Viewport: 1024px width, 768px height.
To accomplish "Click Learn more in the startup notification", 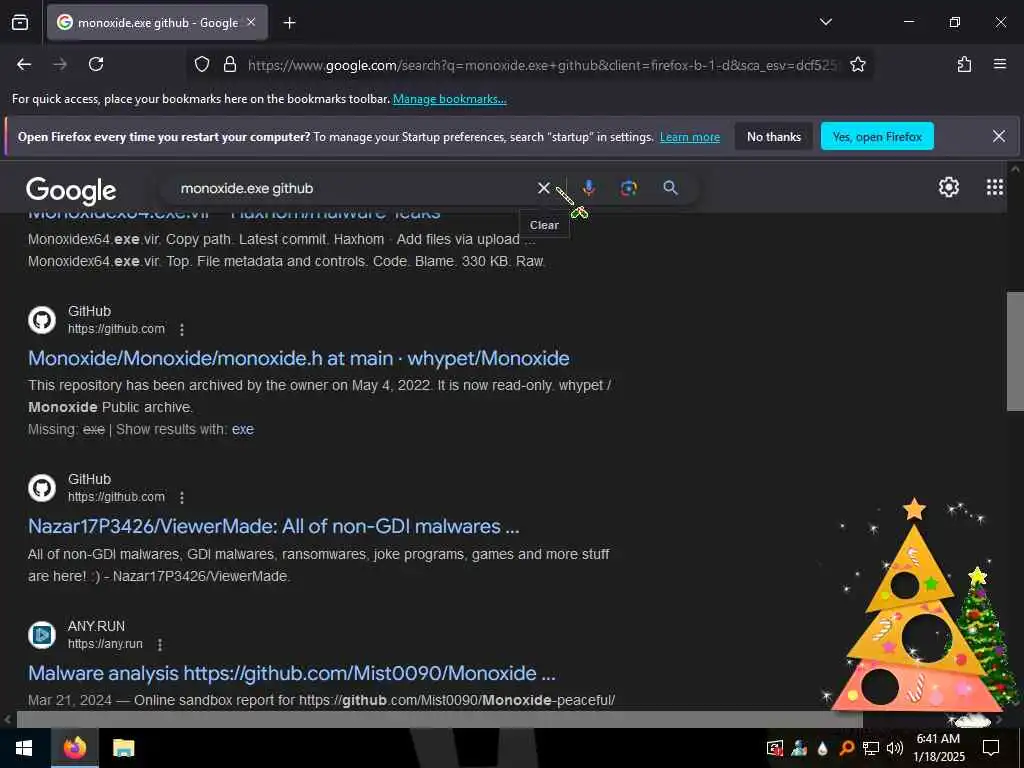I will [x=690, y=137].
